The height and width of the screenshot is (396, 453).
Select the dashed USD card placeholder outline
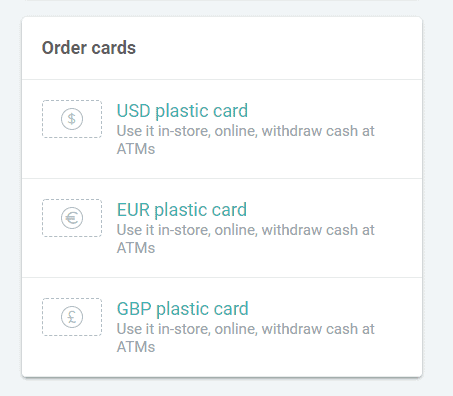72,119
